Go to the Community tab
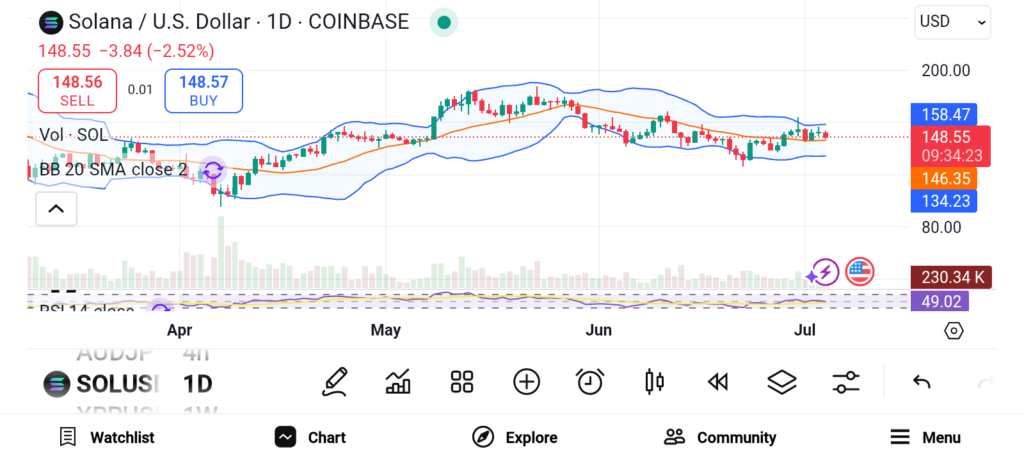 [720, 437]
